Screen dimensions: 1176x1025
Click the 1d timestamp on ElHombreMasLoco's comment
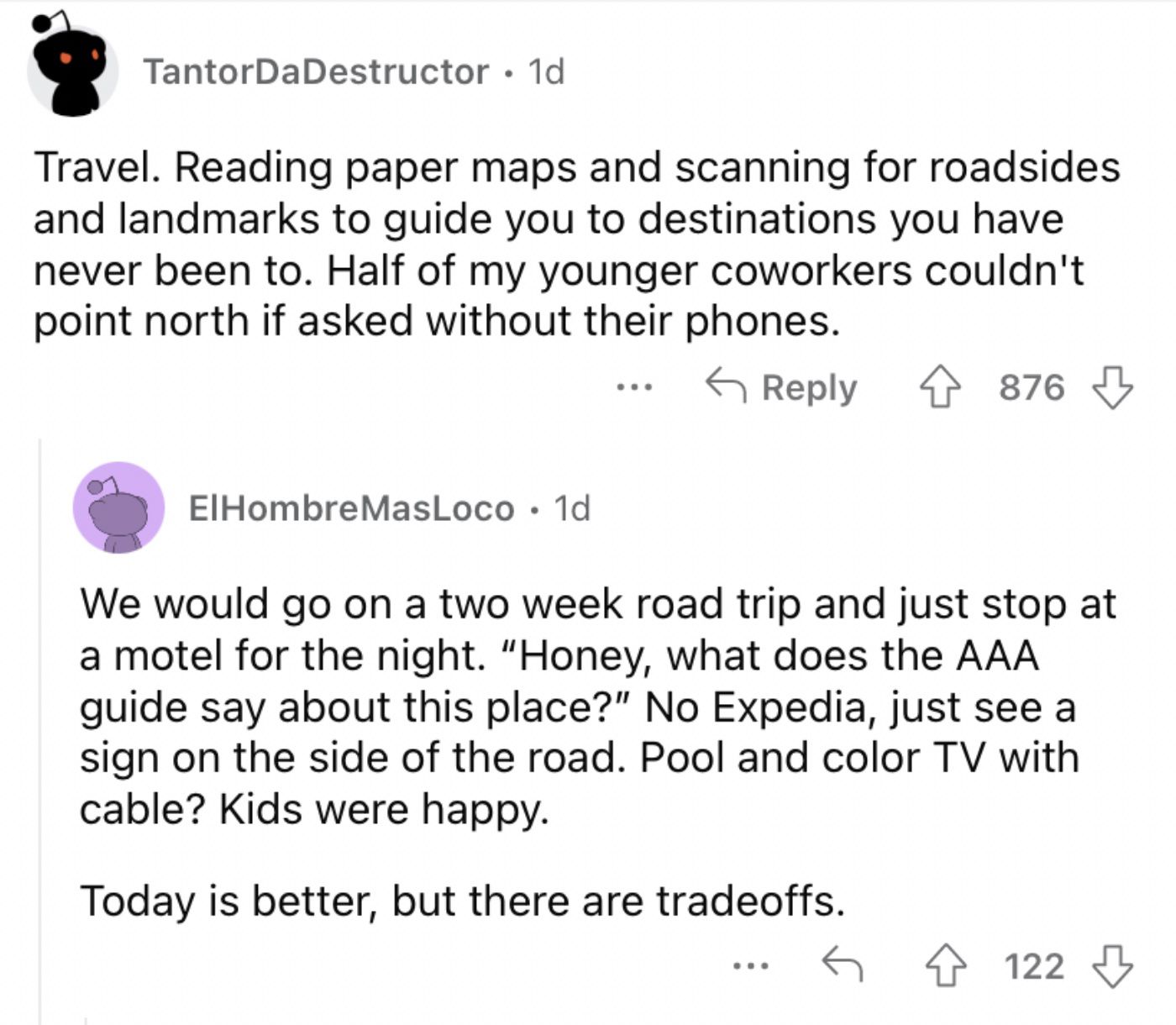pyautogui.click(x=572, y=508)
